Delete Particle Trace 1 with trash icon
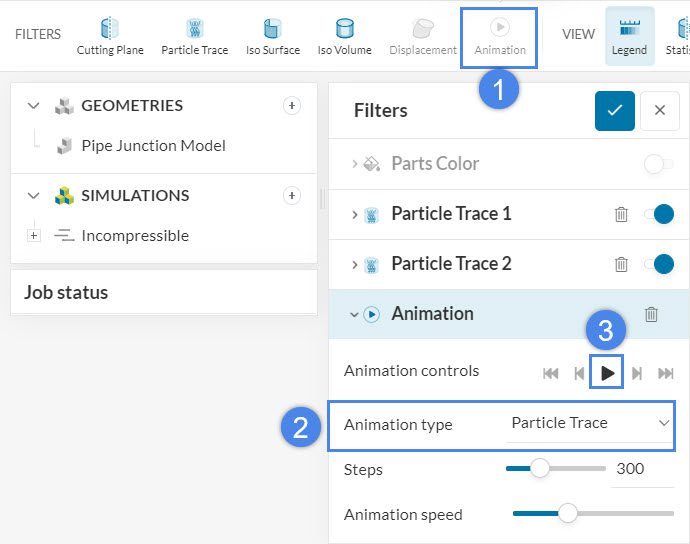The image size is (690, 544). tap(621, 214)
